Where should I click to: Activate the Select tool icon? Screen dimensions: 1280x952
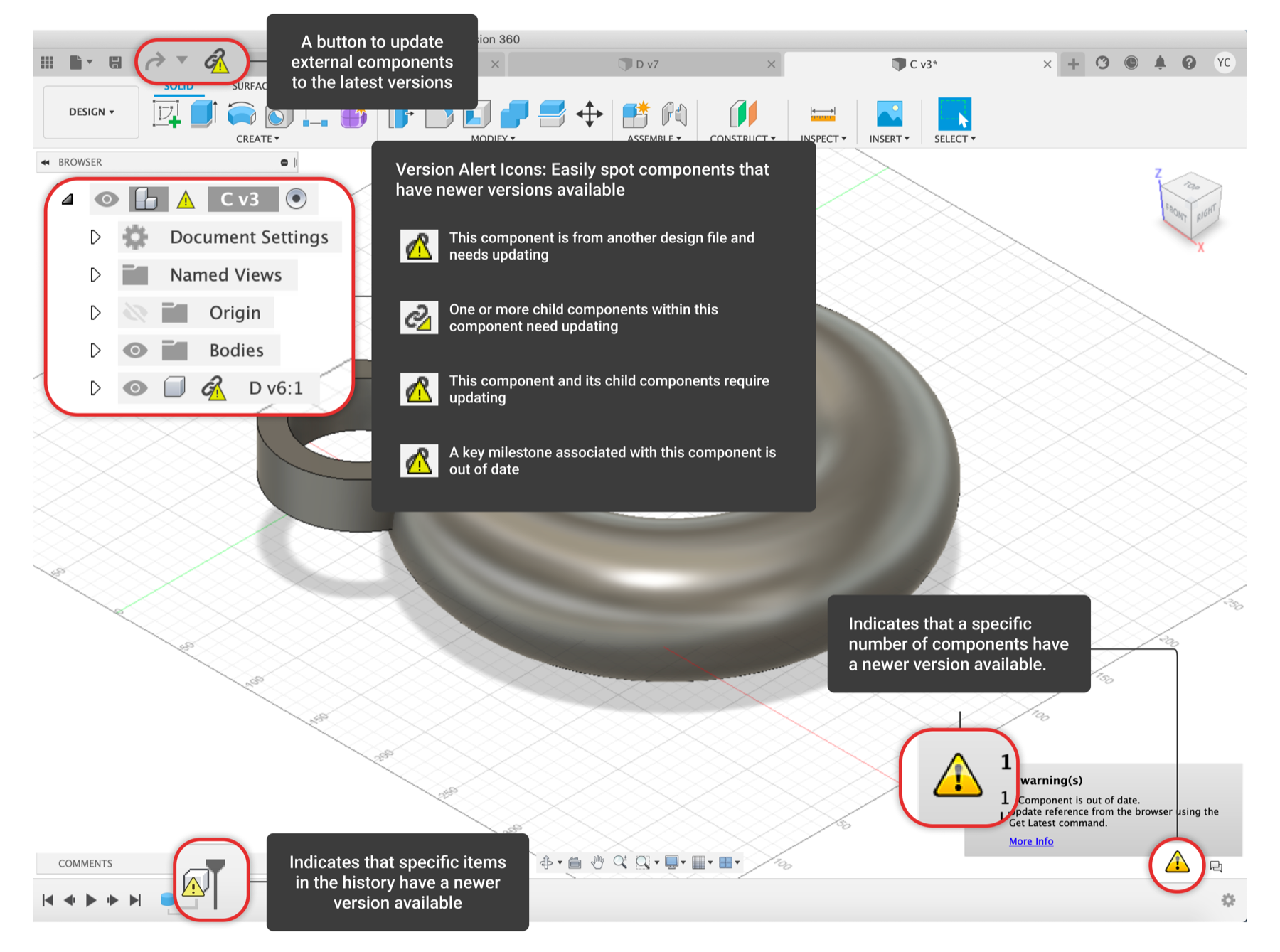[954, 114]
